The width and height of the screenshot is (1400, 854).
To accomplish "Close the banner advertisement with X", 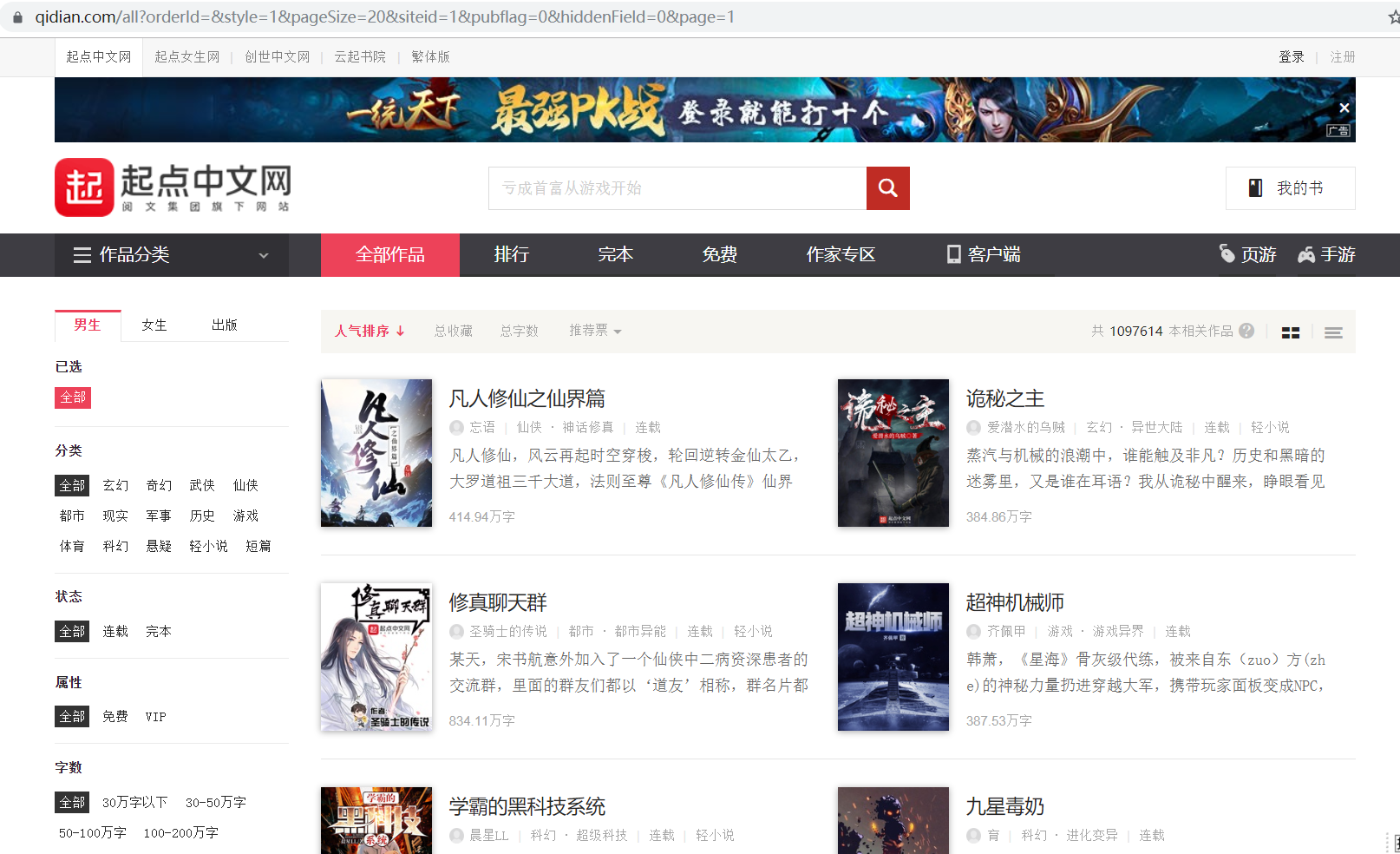I will (1344, 108).
